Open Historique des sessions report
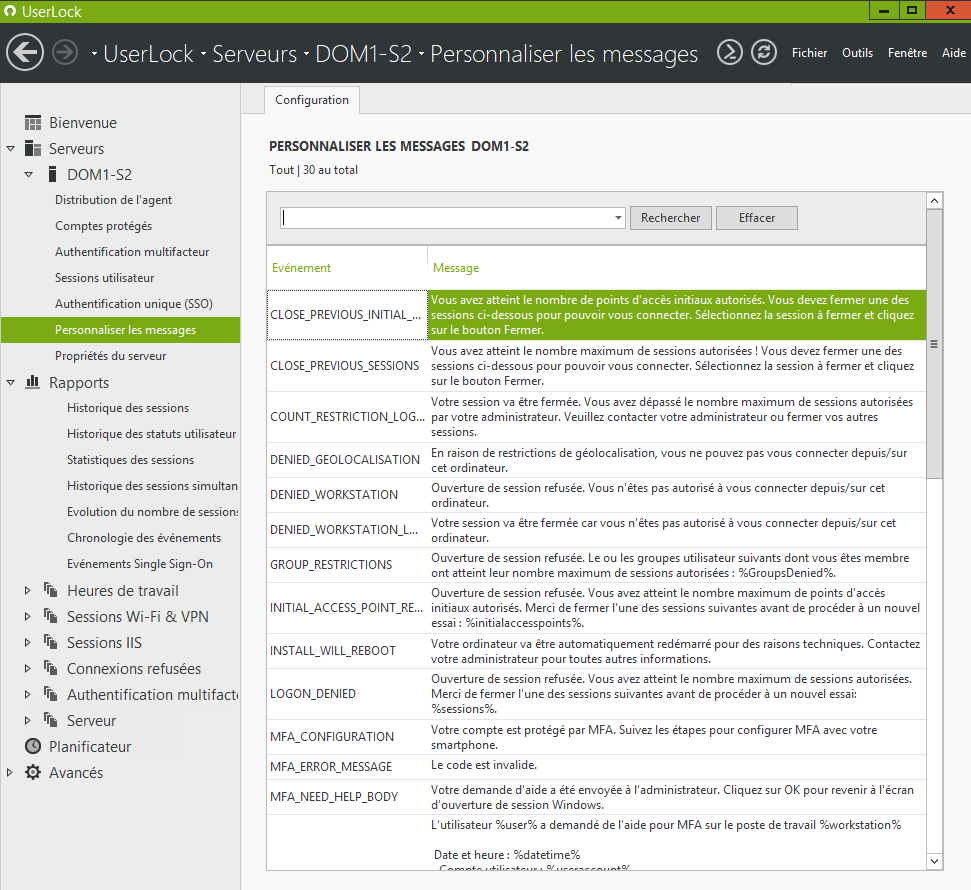The width and height of the screenshot is (971, 890). point(128,408)
